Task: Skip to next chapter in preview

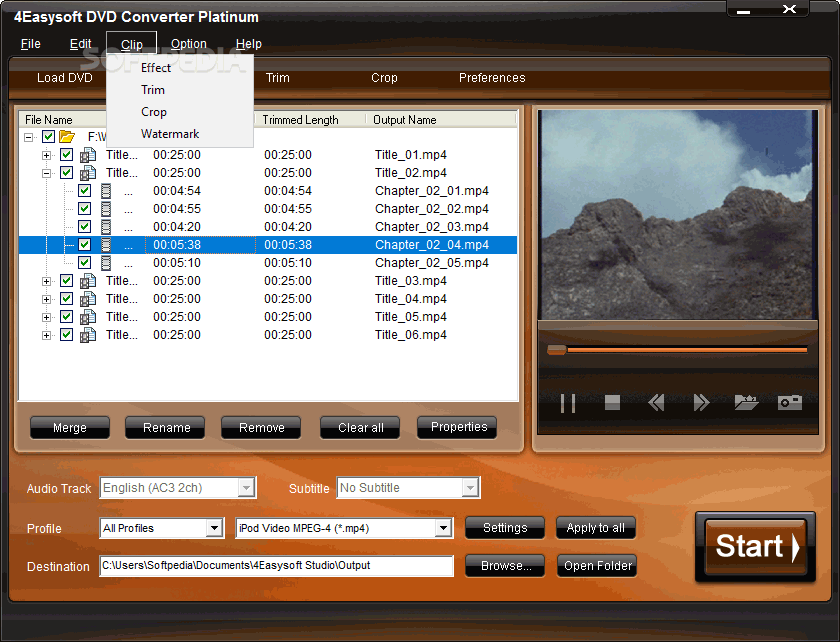Action: click(701, 402)
